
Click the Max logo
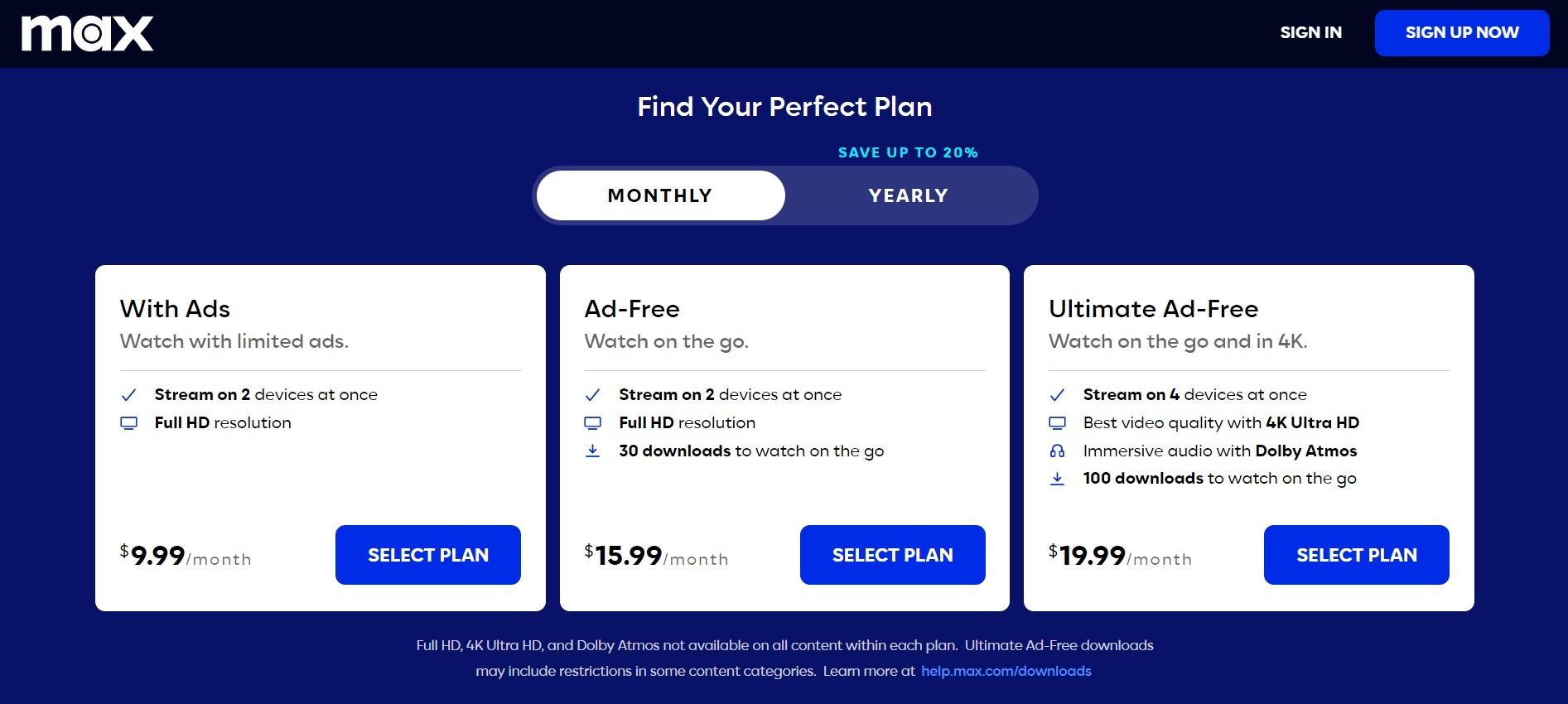(x=87, y=33)
